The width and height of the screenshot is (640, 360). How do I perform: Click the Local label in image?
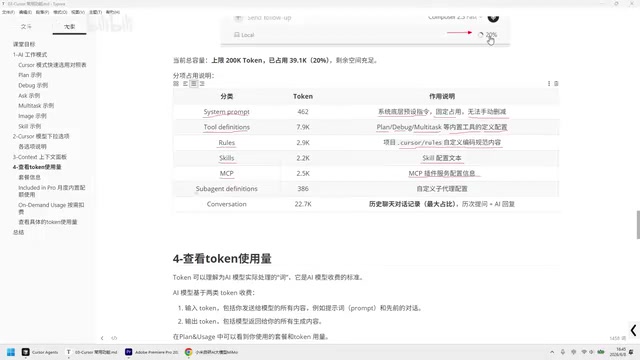click(x=244, y=35)
